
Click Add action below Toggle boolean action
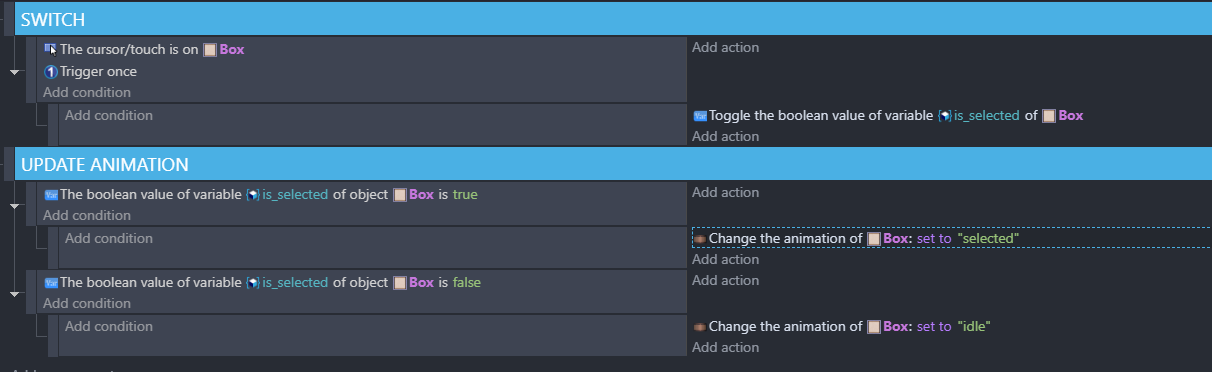click(726, 137)
